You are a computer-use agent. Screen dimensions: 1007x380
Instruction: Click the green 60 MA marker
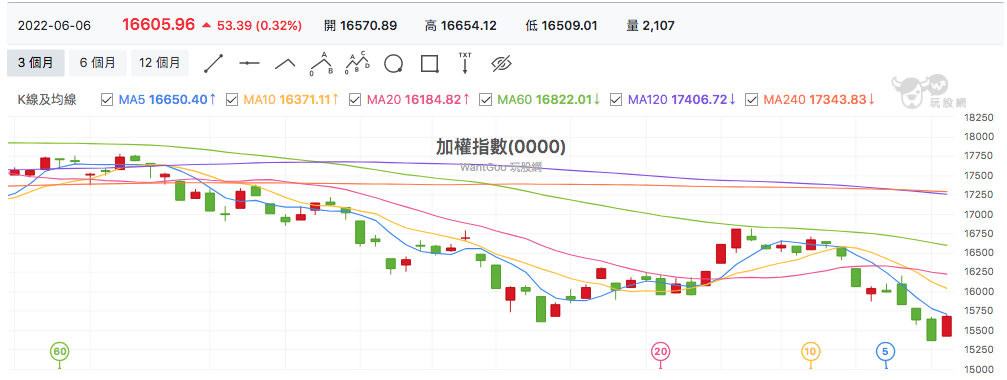(x=60, y=351)
